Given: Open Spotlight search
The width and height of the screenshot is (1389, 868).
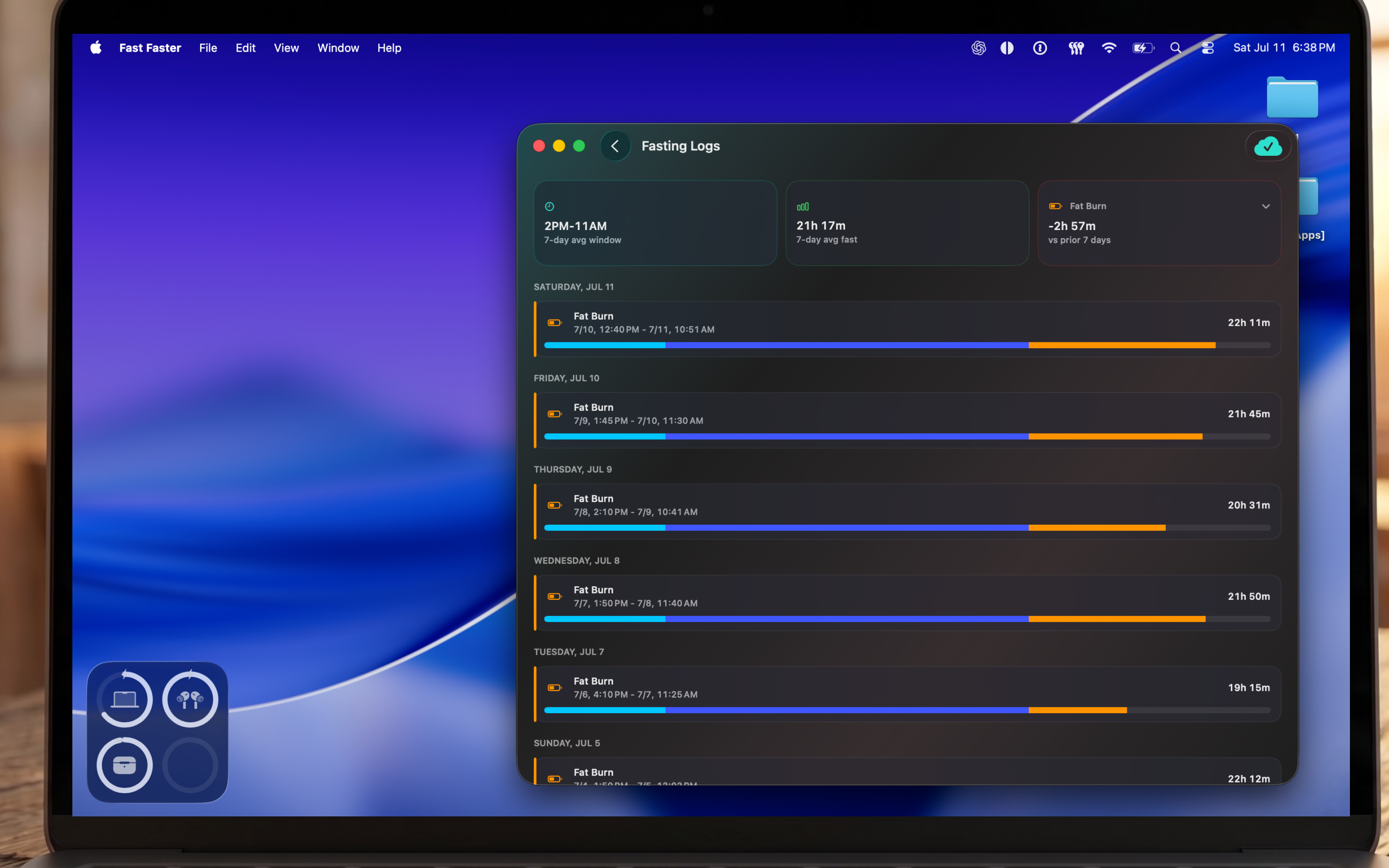Looking at the screenshot, I should point(1175,48).
